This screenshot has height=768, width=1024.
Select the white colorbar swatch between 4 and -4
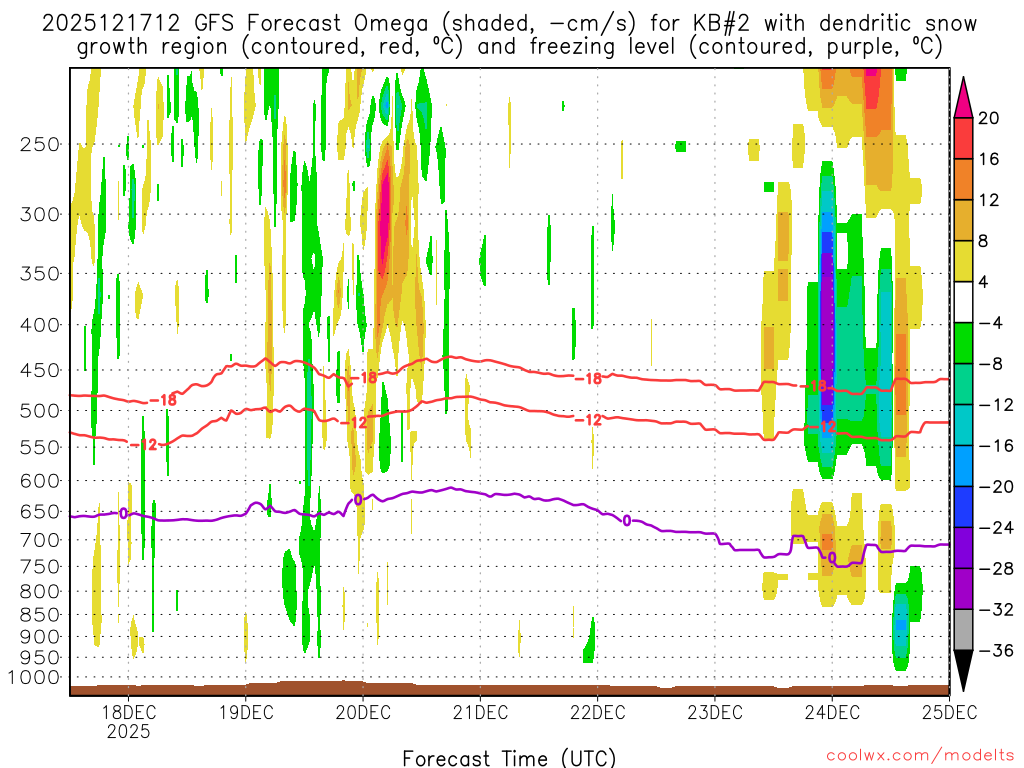pyautogui.click(x=963, y=302)
